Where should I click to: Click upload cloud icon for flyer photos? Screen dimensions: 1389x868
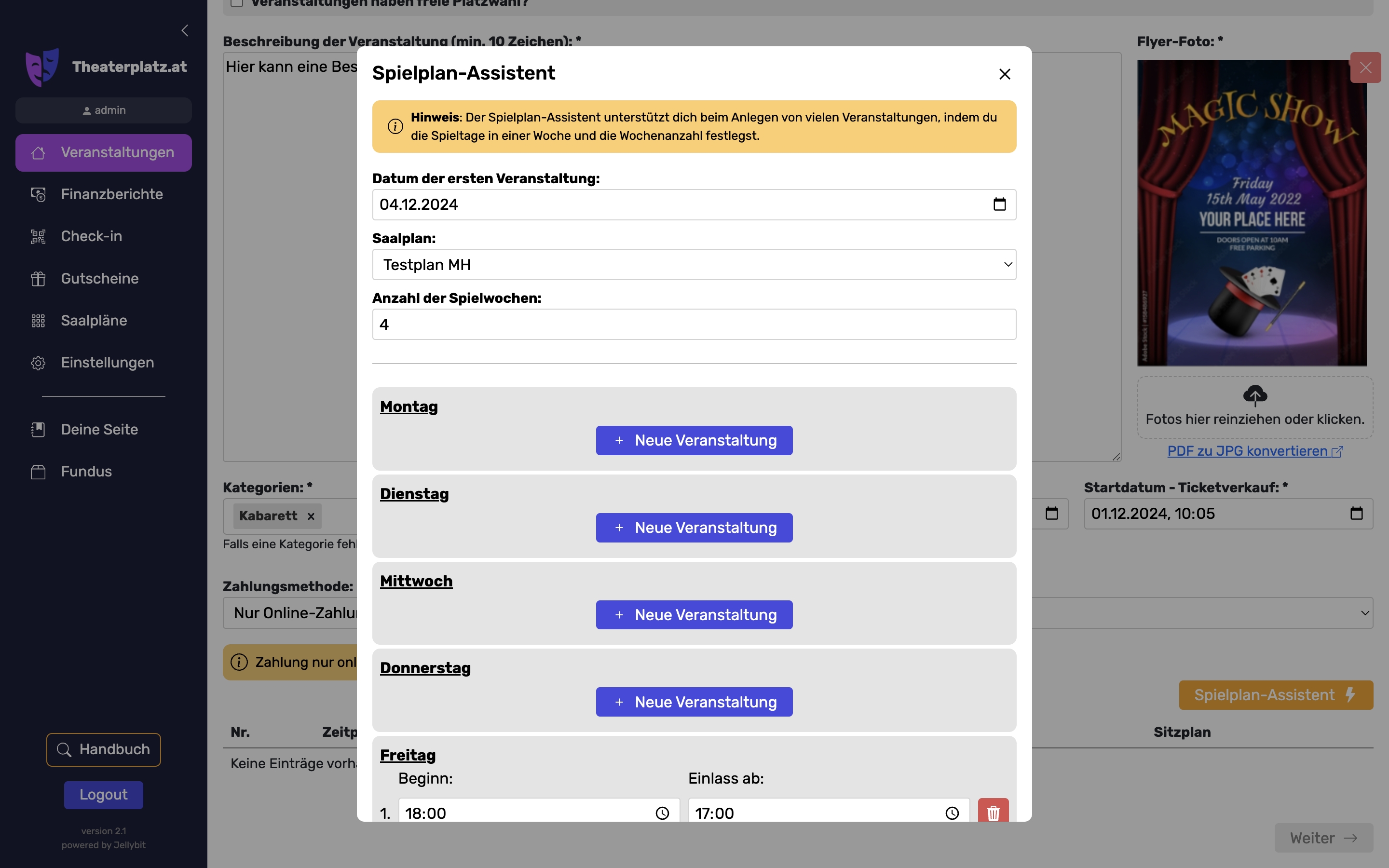tap(1255, 395)
